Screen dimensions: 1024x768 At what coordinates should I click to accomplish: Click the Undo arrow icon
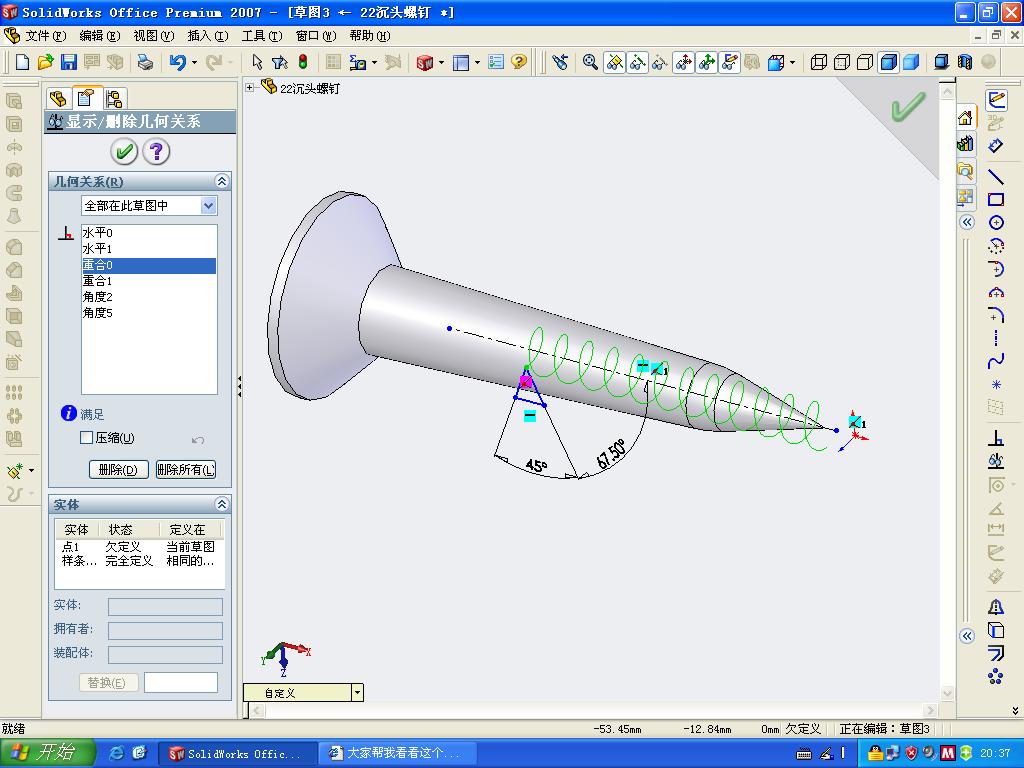(x=177, y=62)
